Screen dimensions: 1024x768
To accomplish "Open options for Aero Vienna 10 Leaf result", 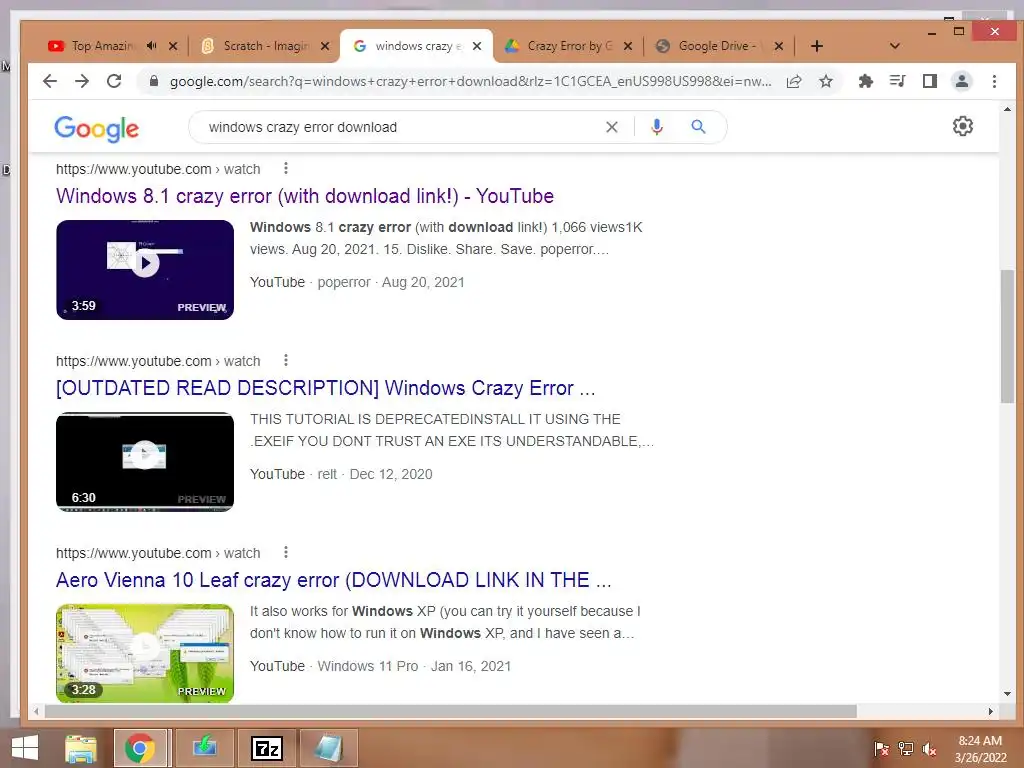I will point(285,552).
